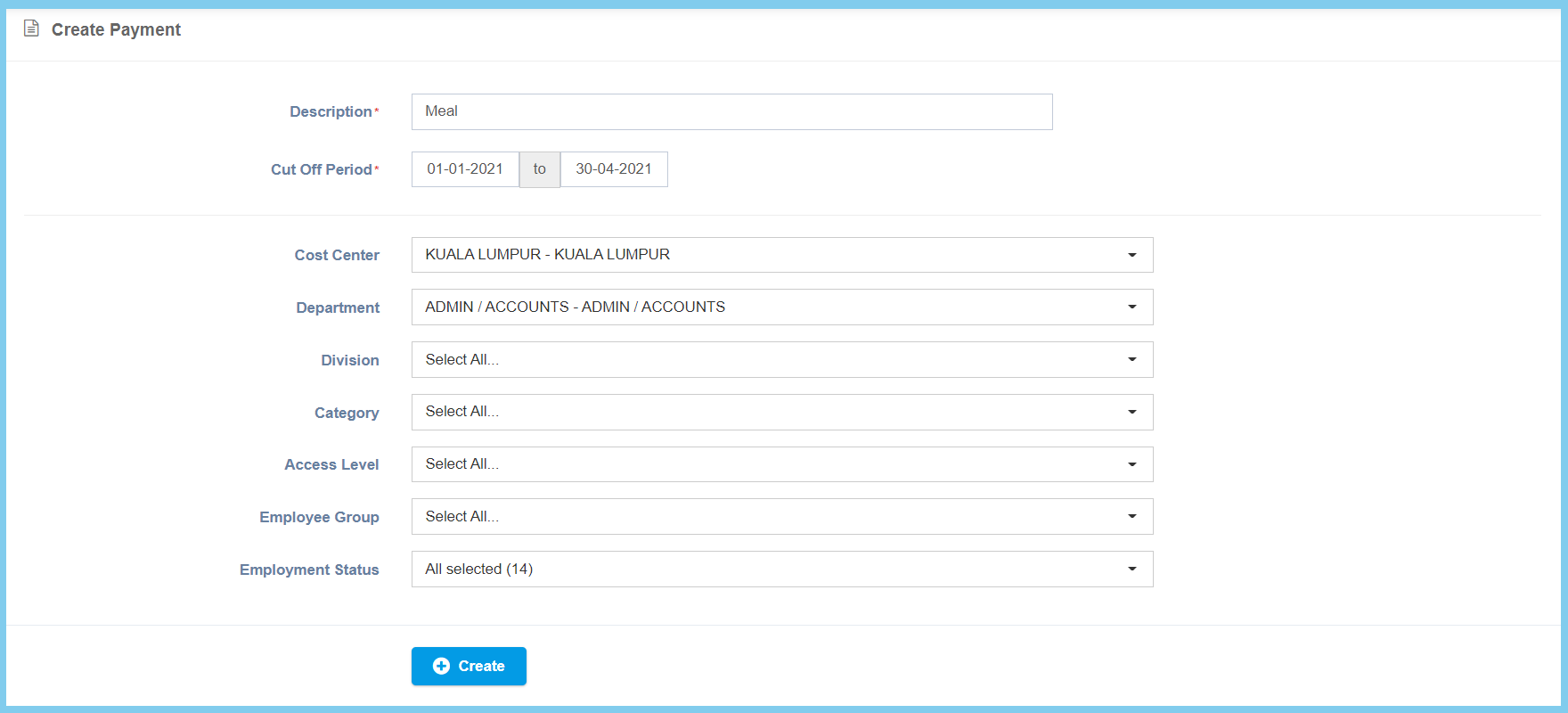Click the Employment Status caret arrow
This screenshot has width=1568, height=713.
[1131, 569]
